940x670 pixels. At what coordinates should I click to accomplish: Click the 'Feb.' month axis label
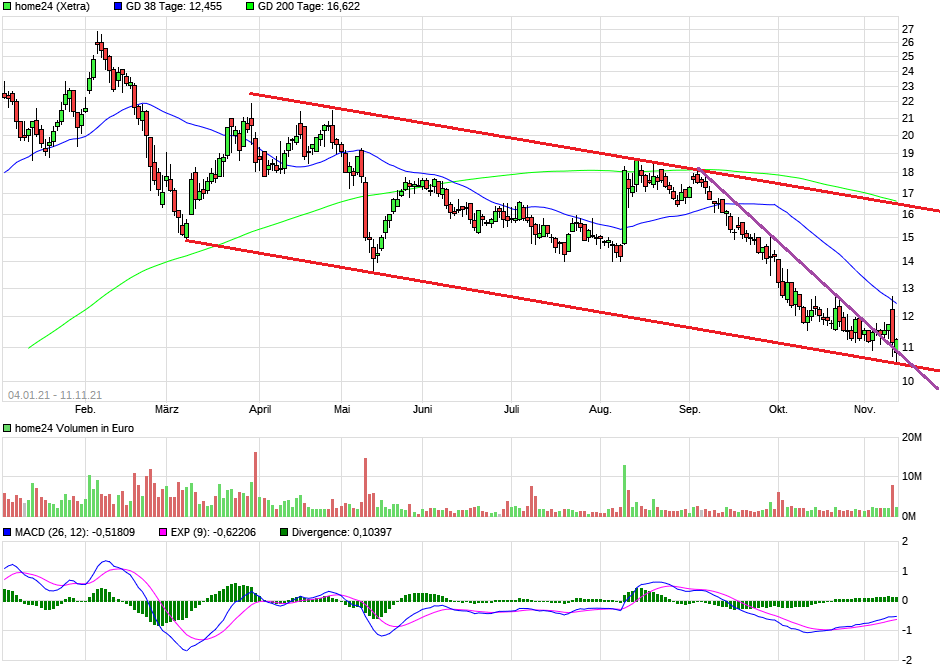point(85,409)
